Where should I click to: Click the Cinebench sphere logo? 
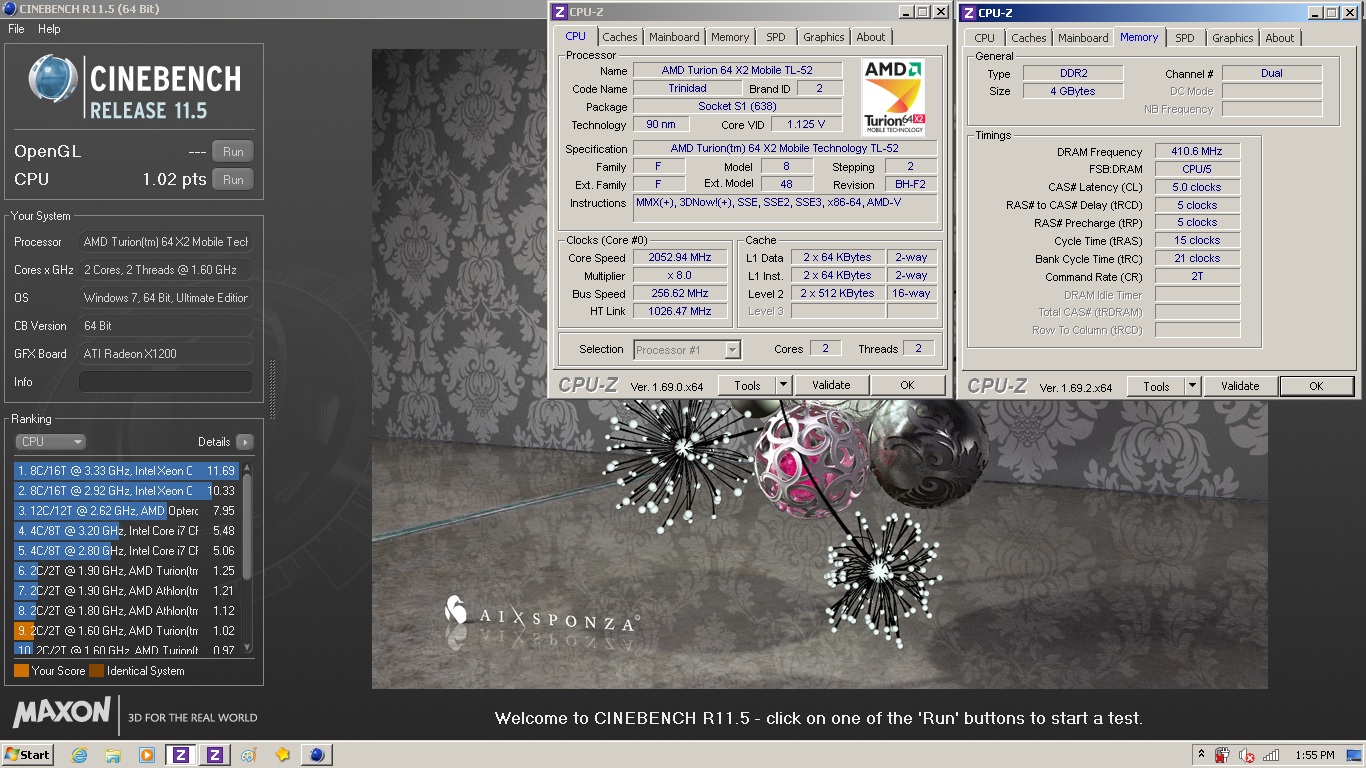coord(53,80)
